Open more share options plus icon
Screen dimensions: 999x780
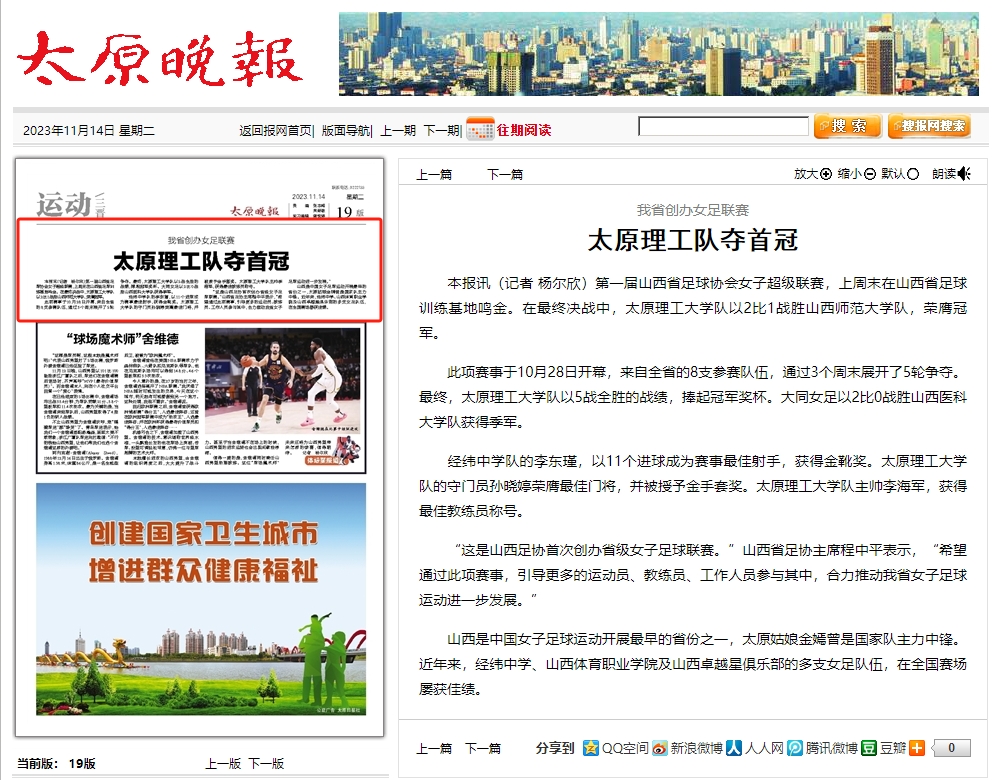click(x=916, y=748)
